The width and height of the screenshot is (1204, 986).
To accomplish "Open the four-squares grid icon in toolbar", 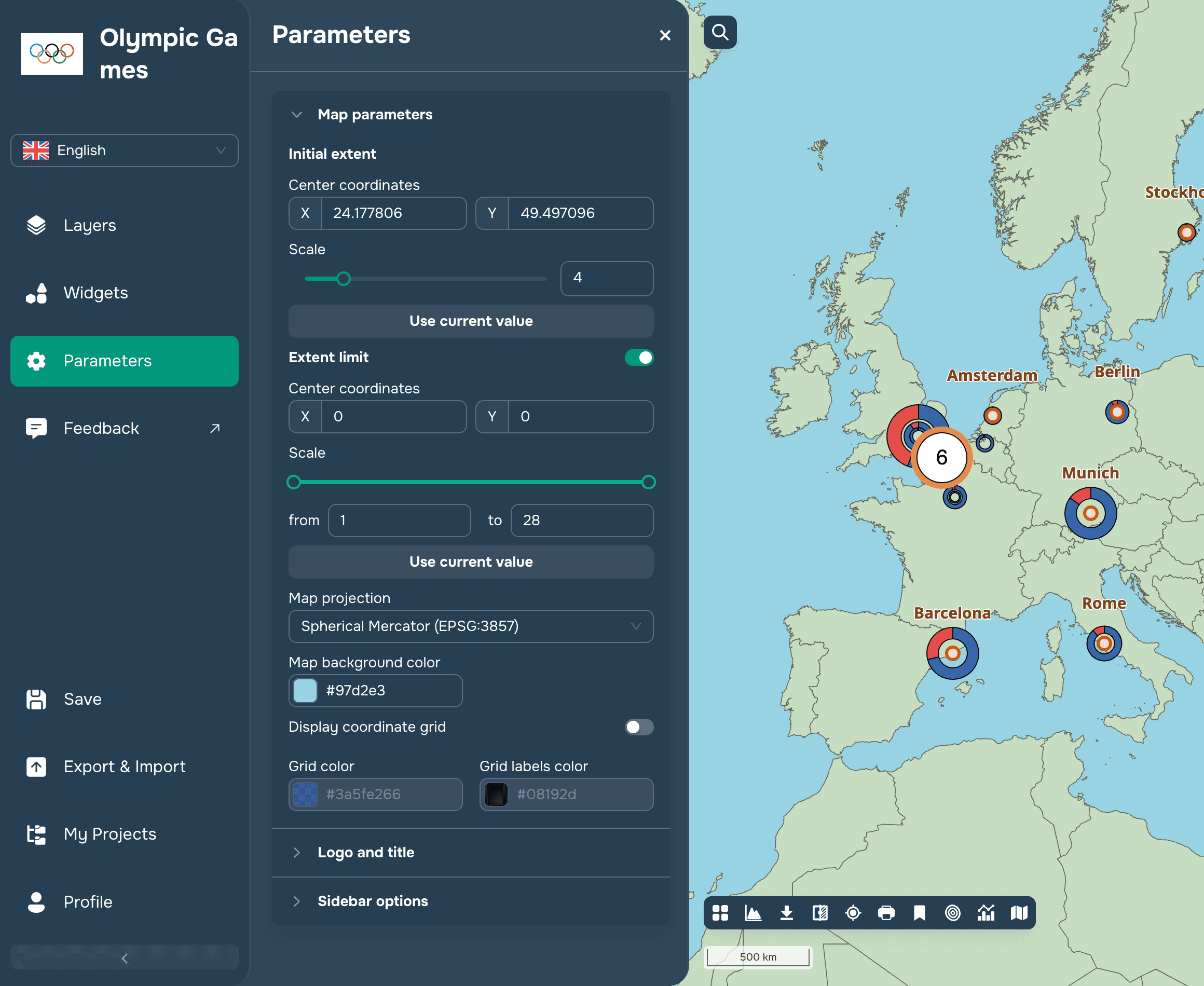I will pos(720,913).
